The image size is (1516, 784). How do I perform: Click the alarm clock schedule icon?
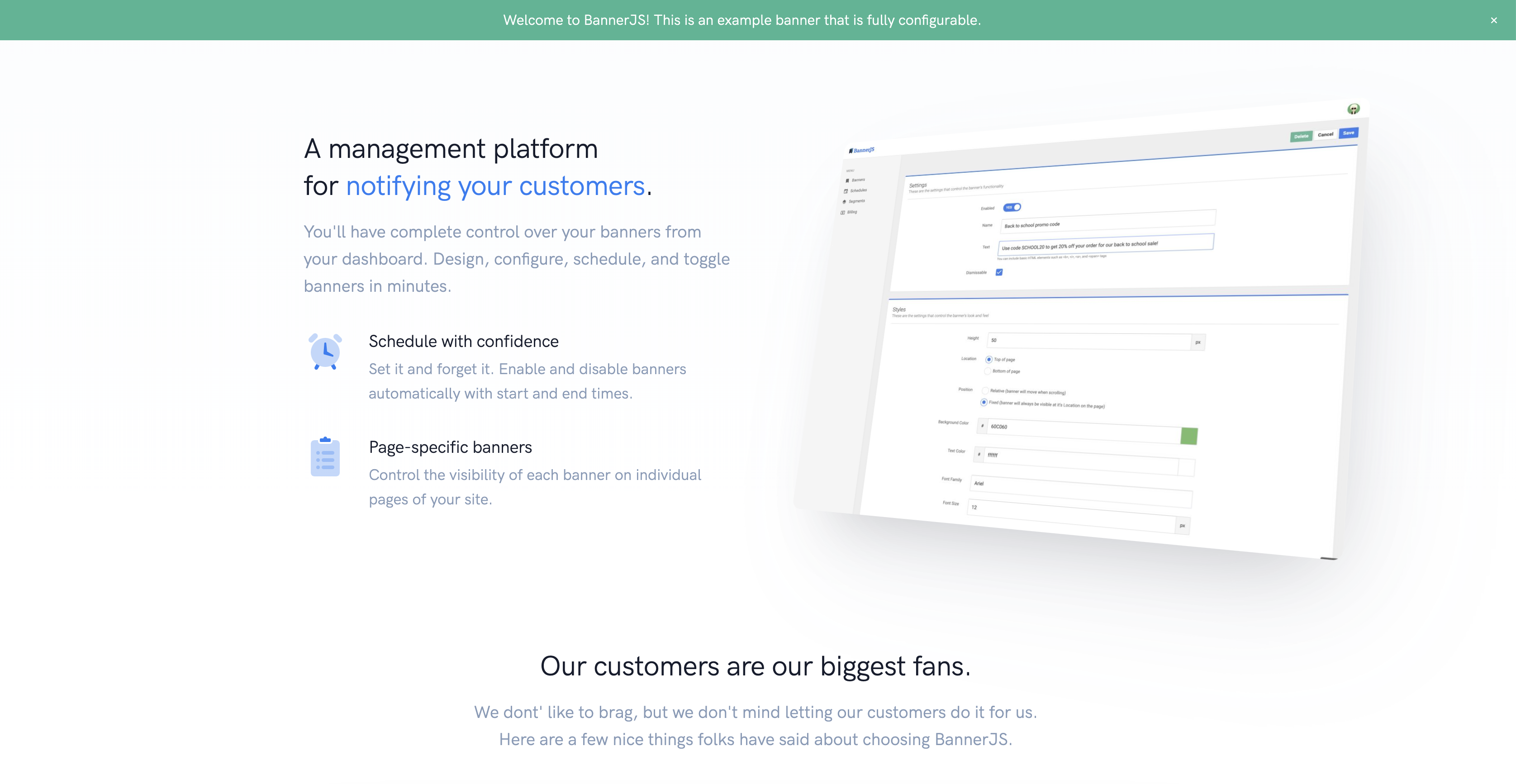pos(325,352)
